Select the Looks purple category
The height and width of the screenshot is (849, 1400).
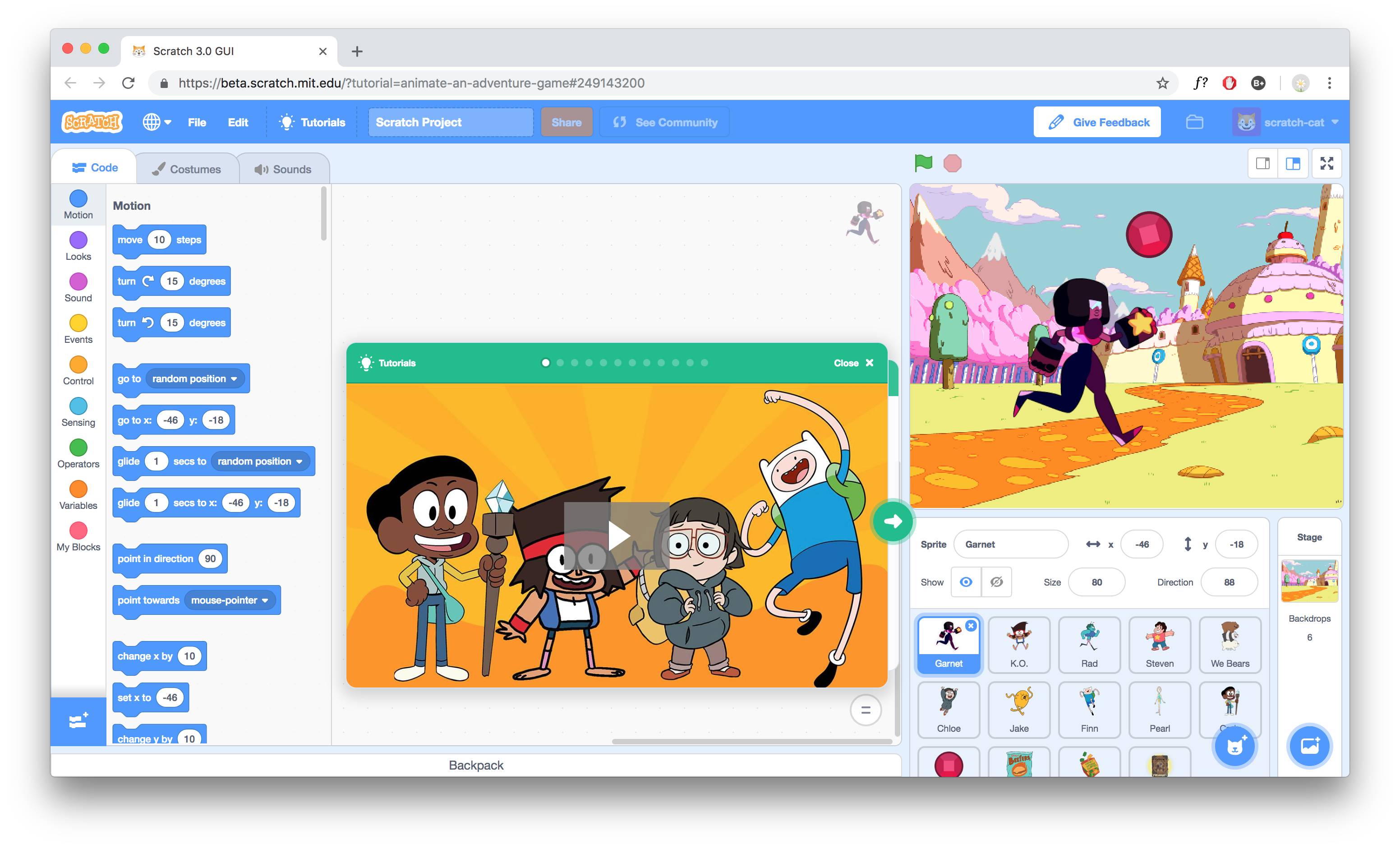78,246
